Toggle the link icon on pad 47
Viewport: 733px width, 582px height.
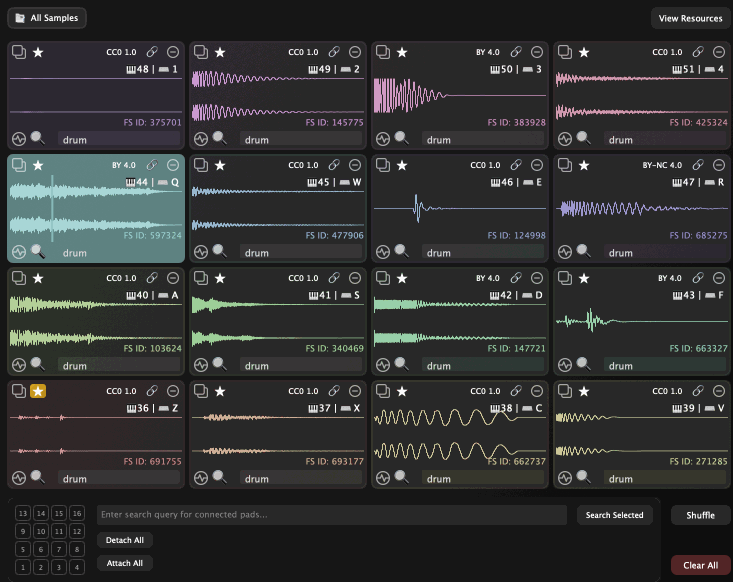[x=698, y=165]
